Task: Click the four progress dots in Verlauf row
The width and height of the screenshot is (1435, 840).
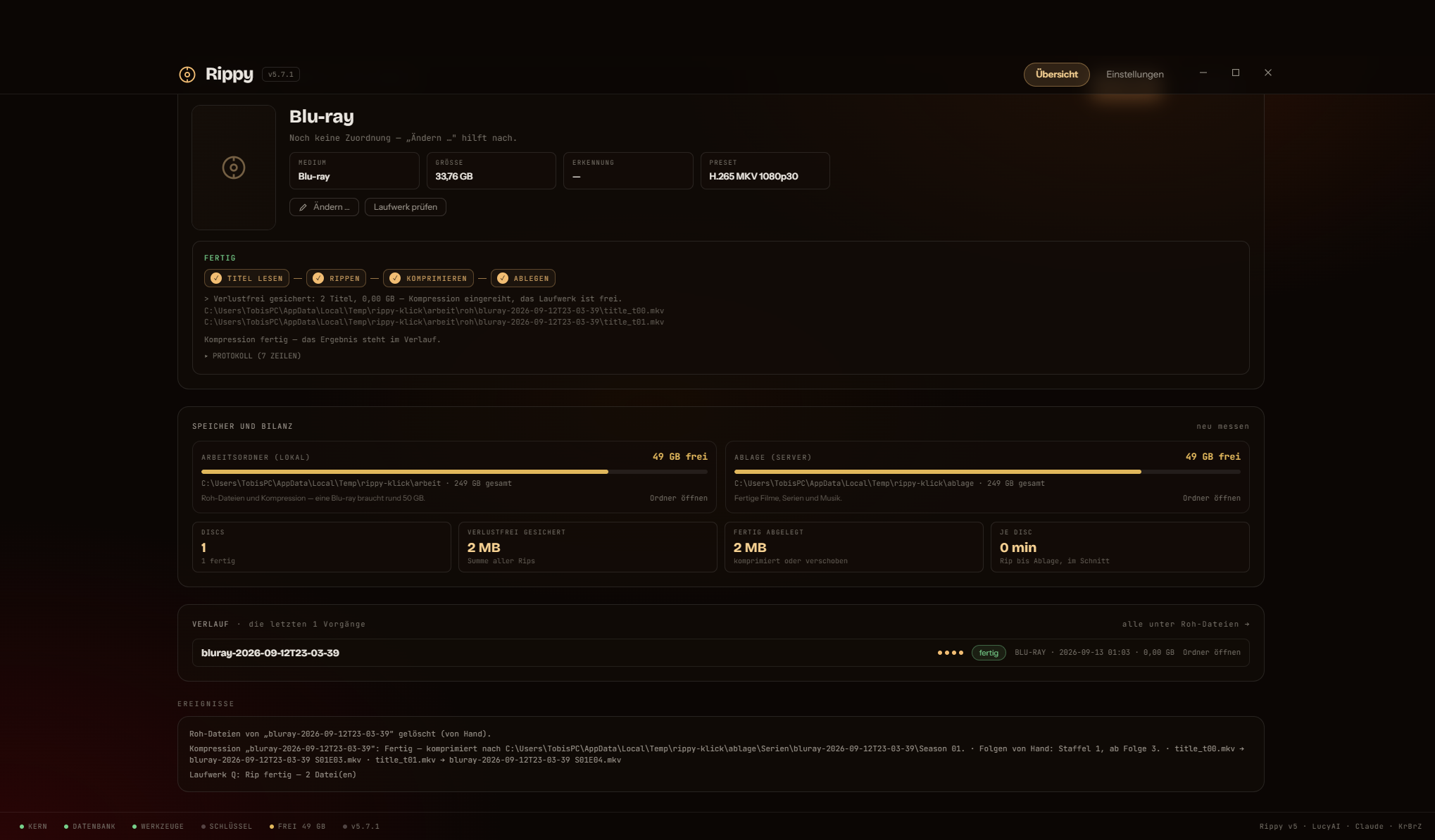Action: coord(950,653)
